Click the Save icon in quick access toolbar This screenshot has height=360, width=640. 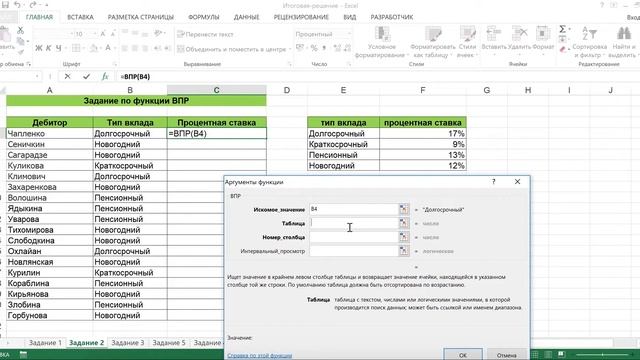coord(5,5)
